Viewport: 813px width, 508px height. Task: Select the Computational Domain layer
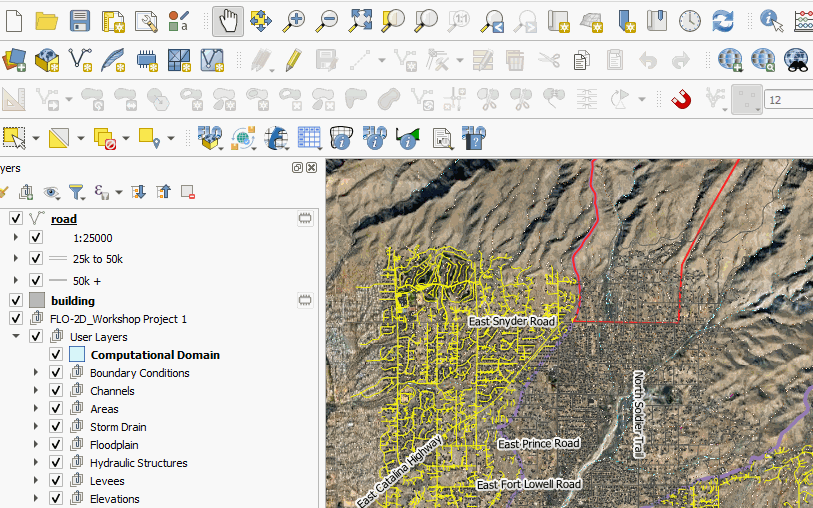pyautogui.click(x=155, y=355)
